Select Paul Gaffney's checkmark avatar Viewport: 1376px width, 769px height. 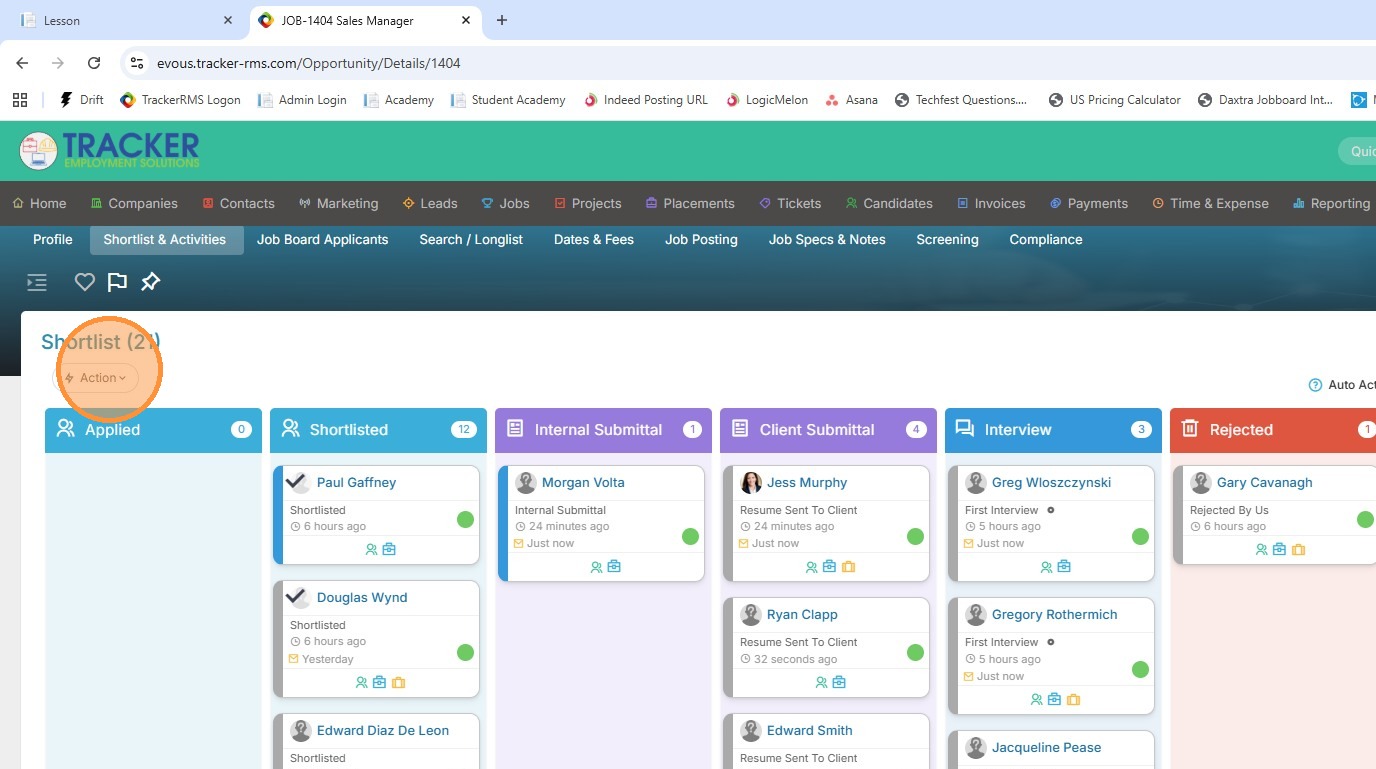coord(298,483)
